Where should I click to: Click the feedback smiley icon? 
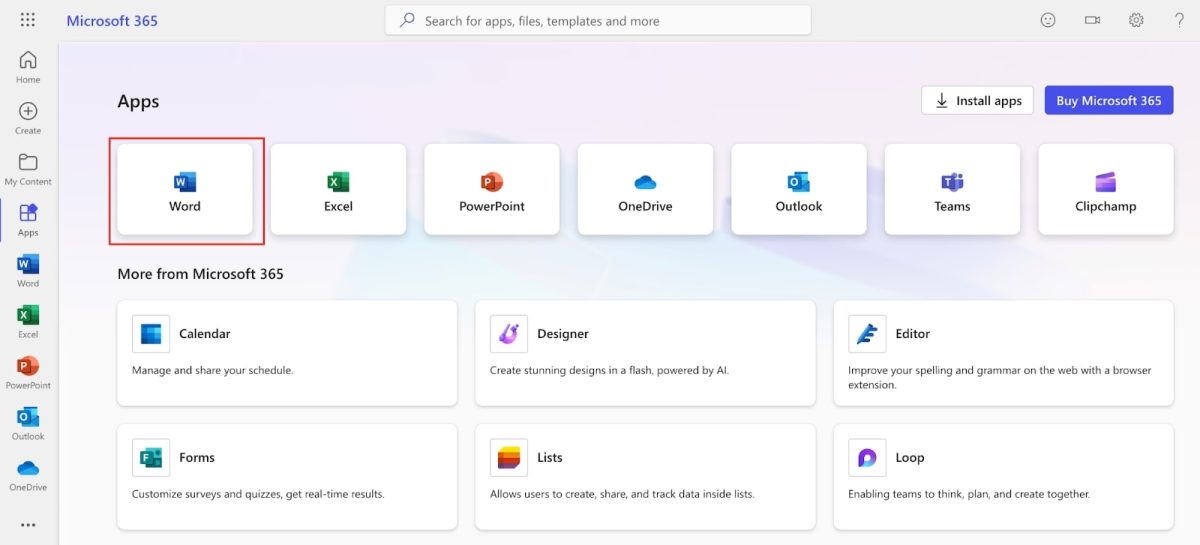pyautogui.click(x=1048, y=20)
